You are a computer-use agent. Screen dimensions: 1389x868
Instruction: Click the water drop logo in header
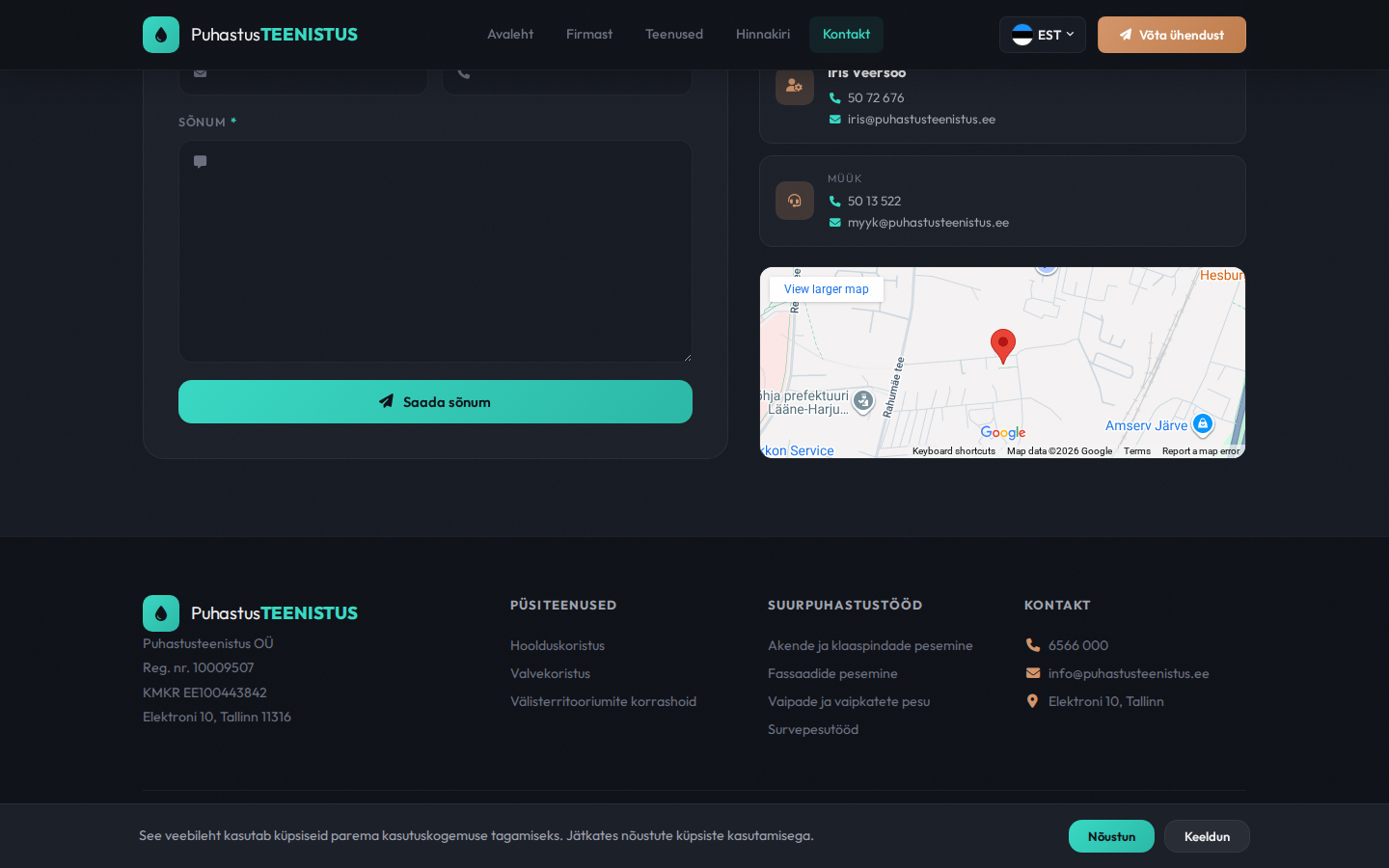coord(161,35)
